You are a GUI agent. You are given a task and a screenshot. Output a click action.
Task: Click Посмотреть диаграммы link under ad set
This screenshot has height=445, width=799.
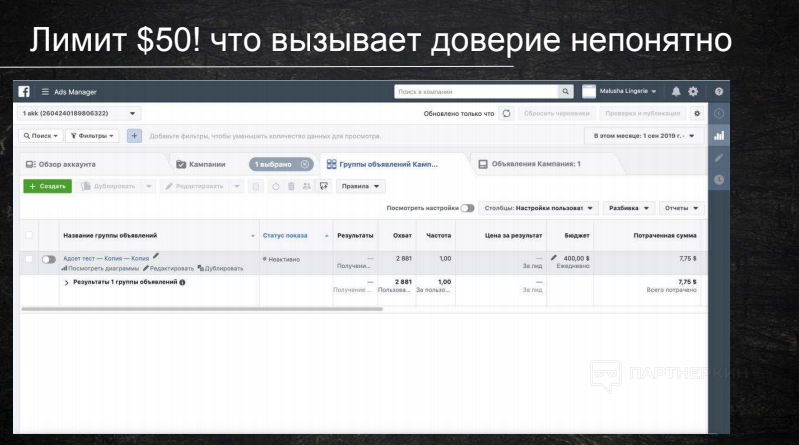100,268
